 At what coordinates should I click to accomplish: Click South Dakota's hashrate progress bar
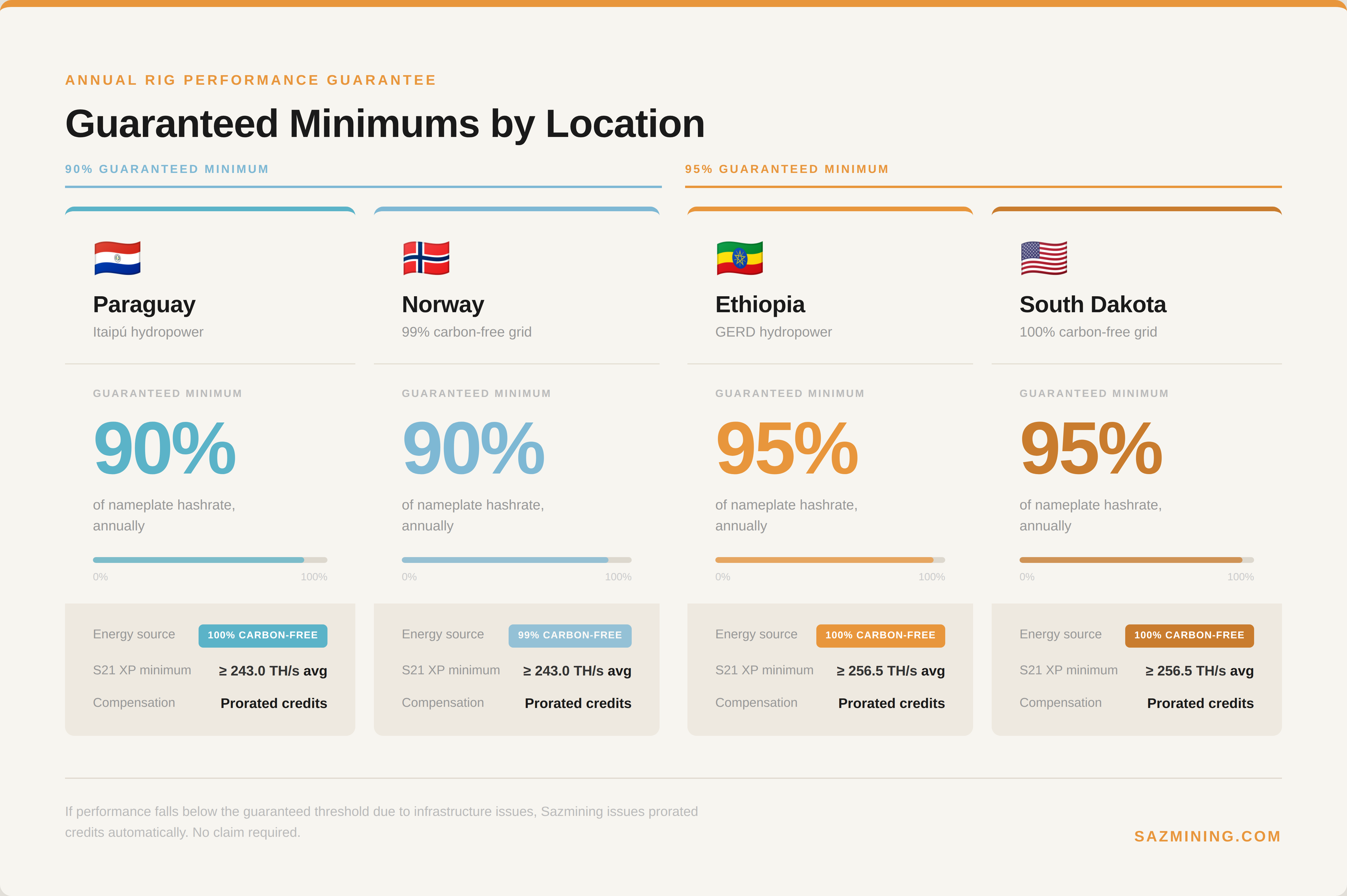[x=1136, y=560]
